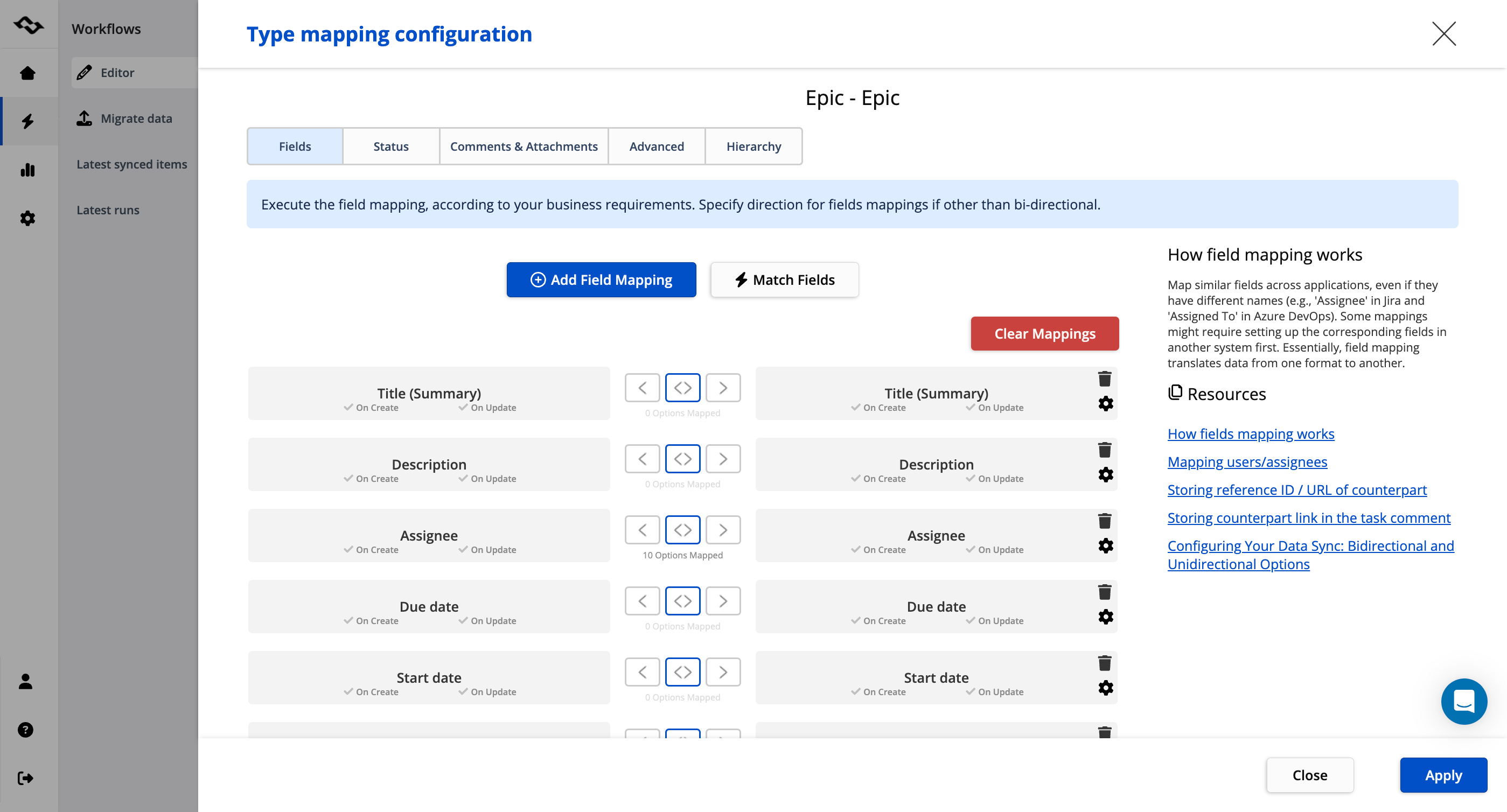The width and height of the screenshot is (1507, 812).
Task: Open the live chat bubble icon
Action: point(1464,701)
